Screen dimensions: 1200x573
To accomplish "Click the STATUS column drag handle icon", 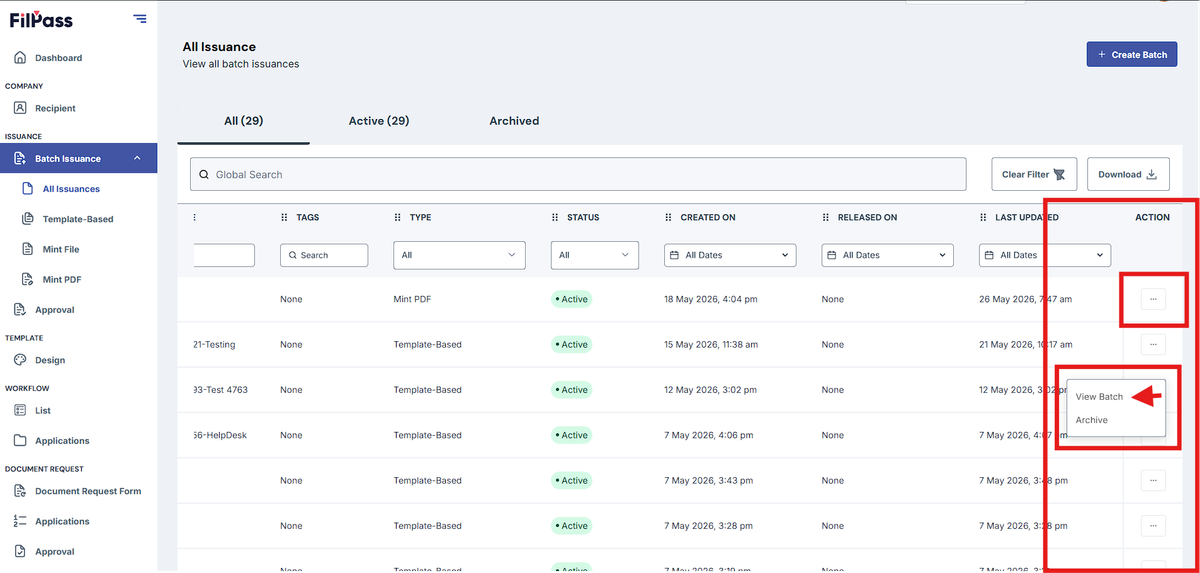I will 555,217.
